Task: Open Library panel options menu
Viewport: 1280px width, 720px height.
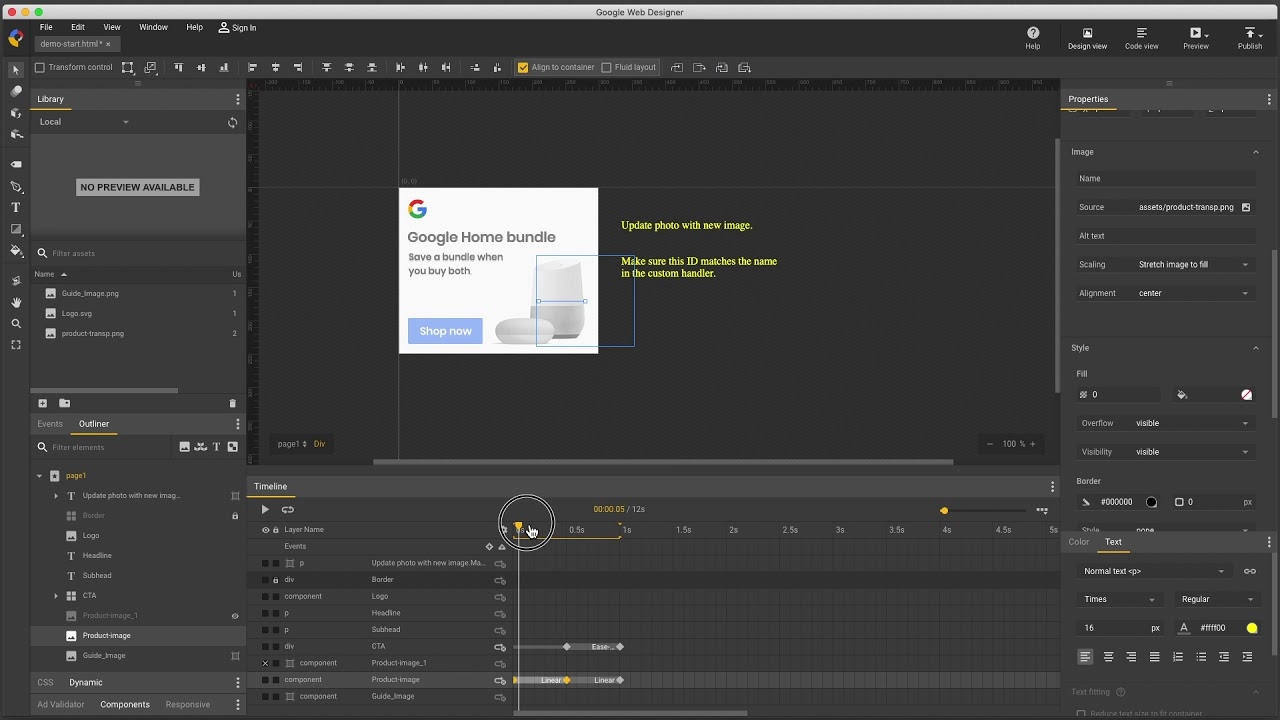Action: pos(237,99)
